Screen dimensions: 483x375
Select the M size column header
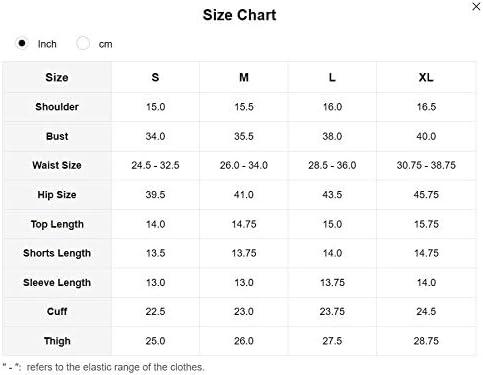244,77
